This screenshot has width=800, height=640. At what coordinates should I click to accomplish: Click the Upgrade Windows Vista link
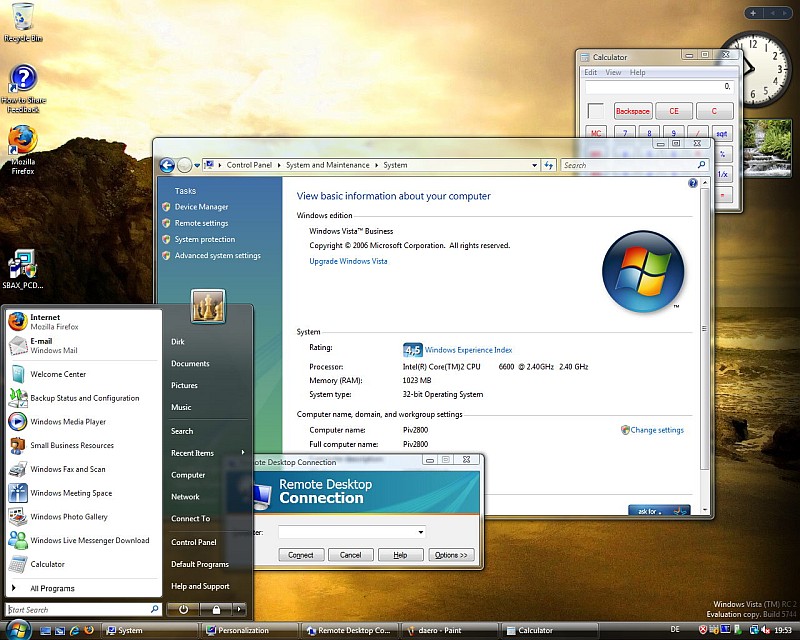click(348, 261)
